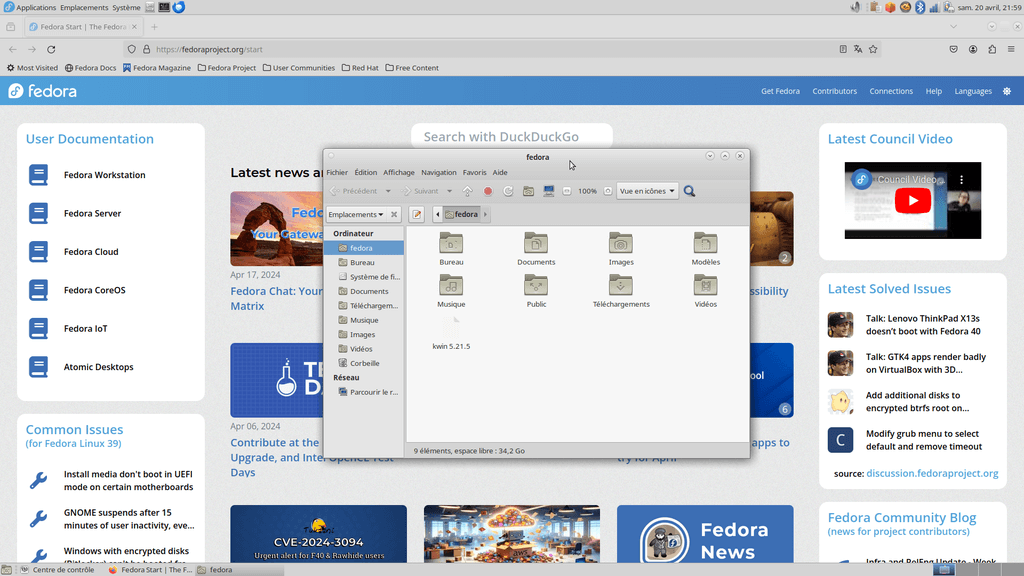The width and height of the screenshot is (1024, 576).
Task: Click path bar right scroll arrow
Action: coord(485,214)
